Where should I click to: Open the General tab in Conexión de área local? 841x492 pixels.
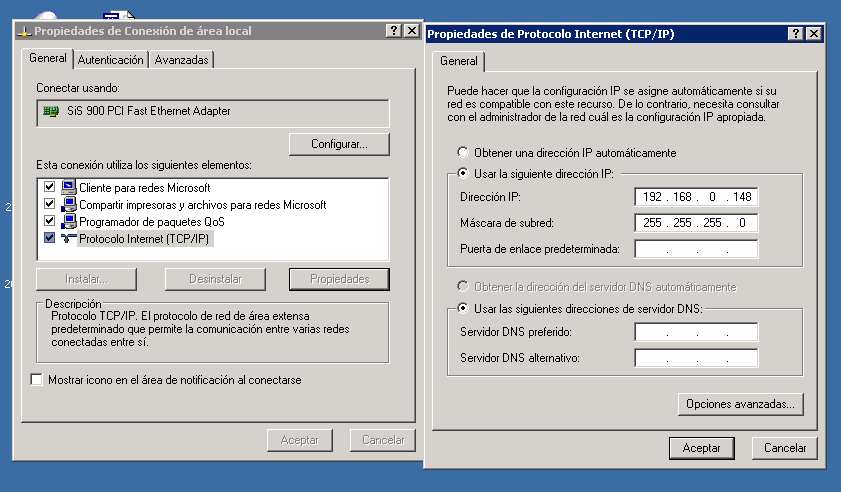(x=48, y=58)
